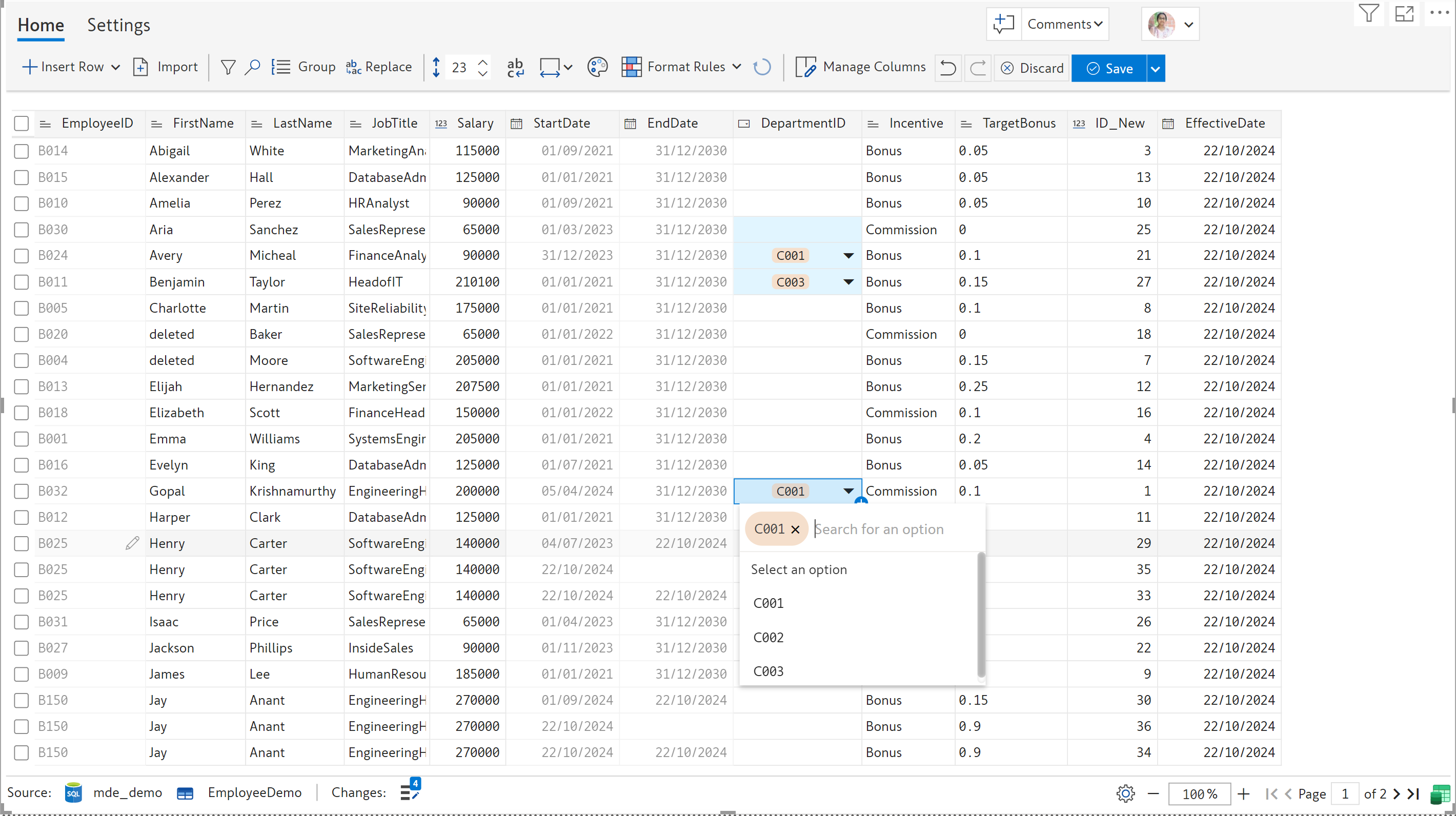Expand the Save button dropdown arrow

tap(1155, 68)
